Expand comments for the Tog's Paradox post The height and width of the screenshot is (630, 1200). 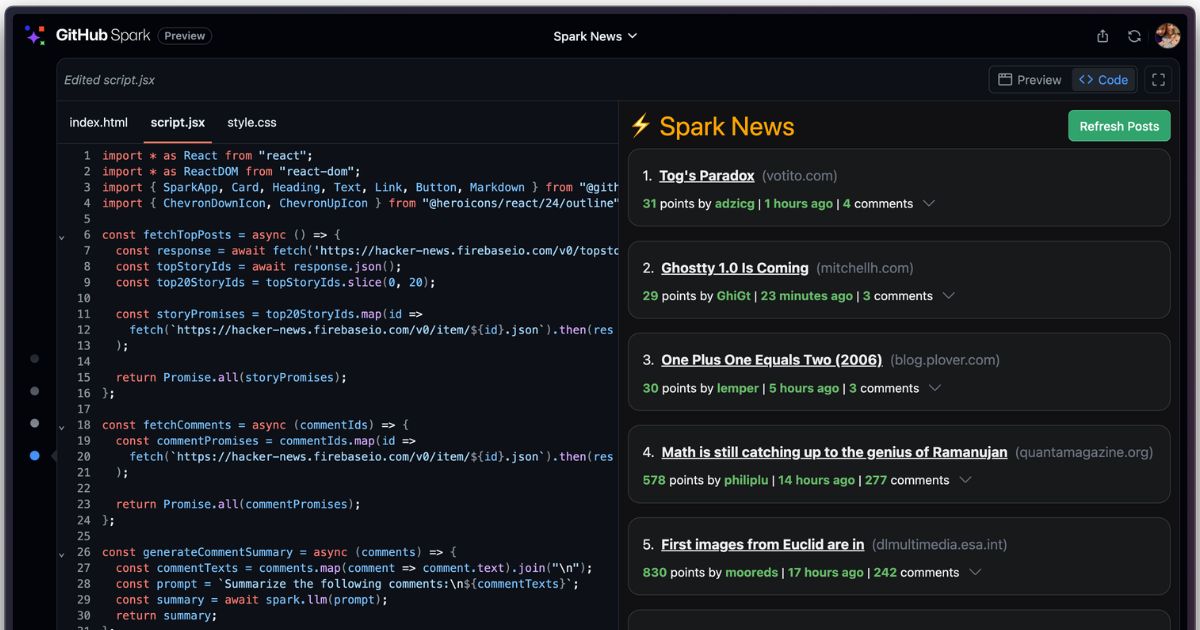[x=930, y=204]
